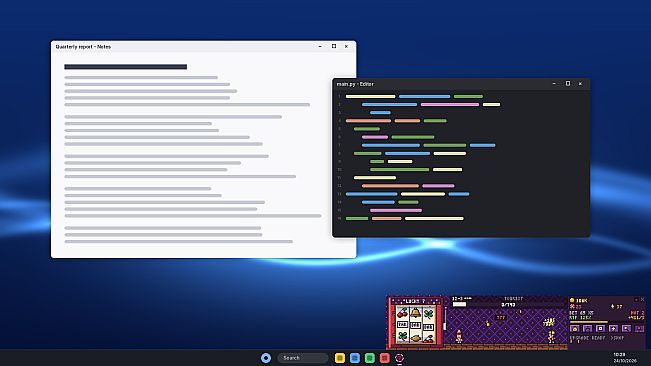Image resolution: width=651 pixels, height=366 pixels.
Task: Click the red dot icon button in game panel
Action: (x=639, y=329)
